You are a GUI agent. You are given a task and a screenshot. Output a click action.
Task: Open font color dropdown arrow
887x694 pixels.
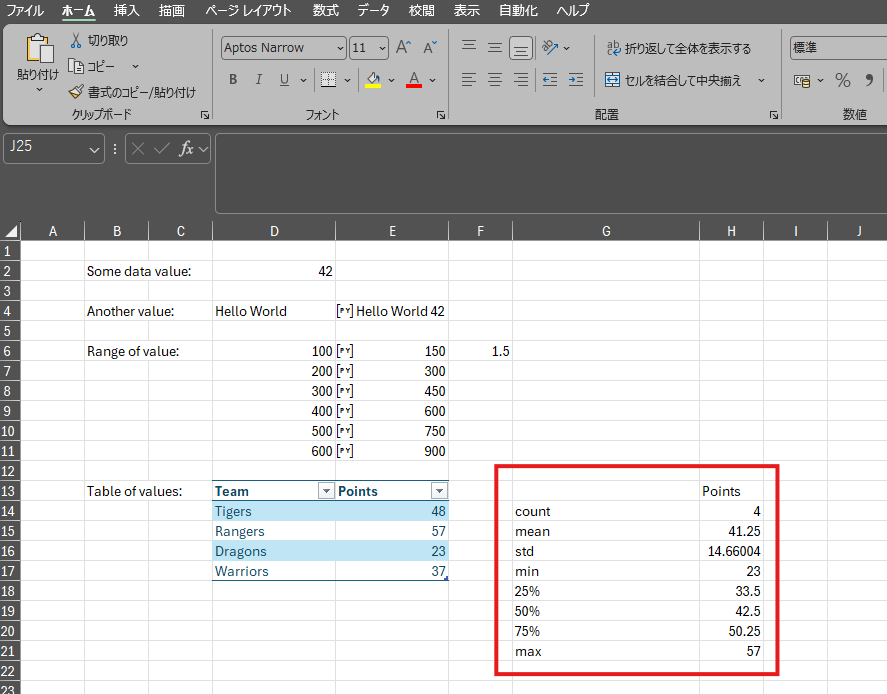pos(433,80)
